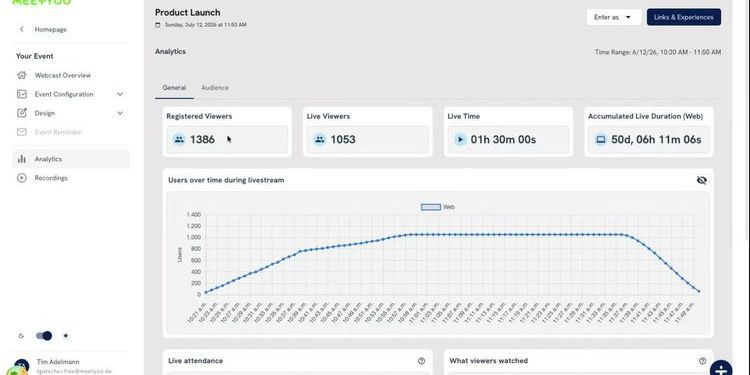This screenshot has height=375, width=750.
Task: Click the Event Configuration label
Action: click(64, 94)
